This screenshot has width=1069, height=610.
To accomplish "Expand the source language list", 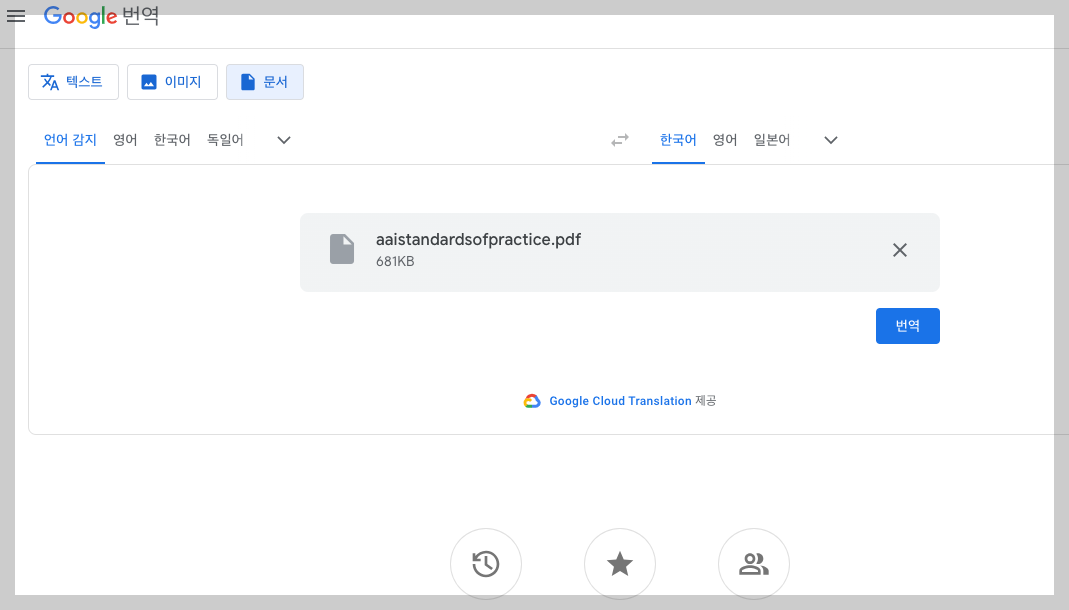I will 284,140.
